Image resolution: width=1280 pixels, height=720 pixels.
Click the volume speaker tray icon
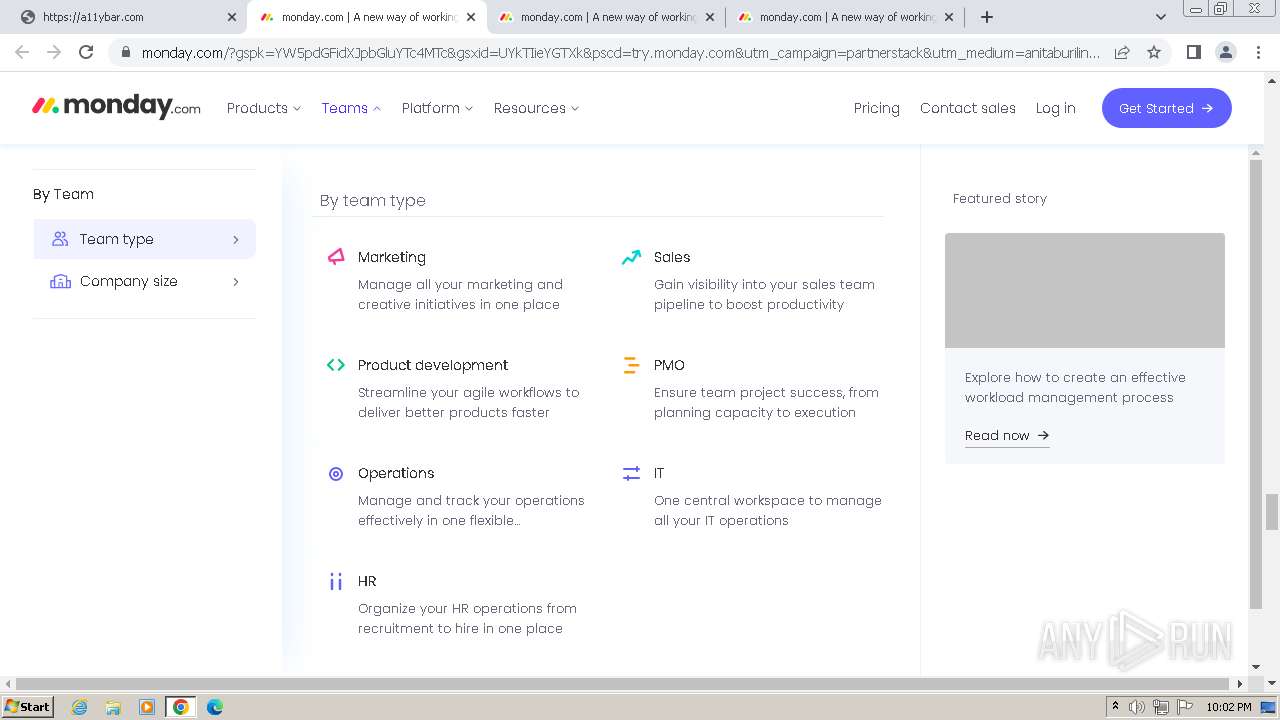(x=1137, y=707)
